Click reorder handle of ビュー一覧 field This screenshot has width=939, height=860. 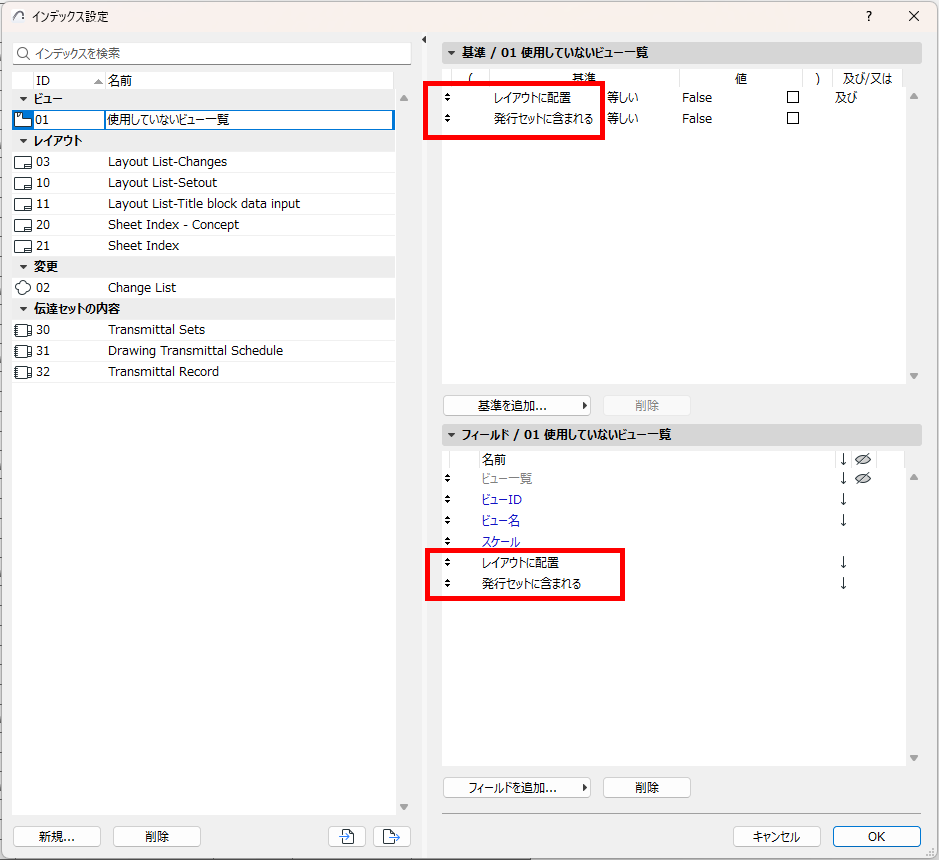click(447, 478)
